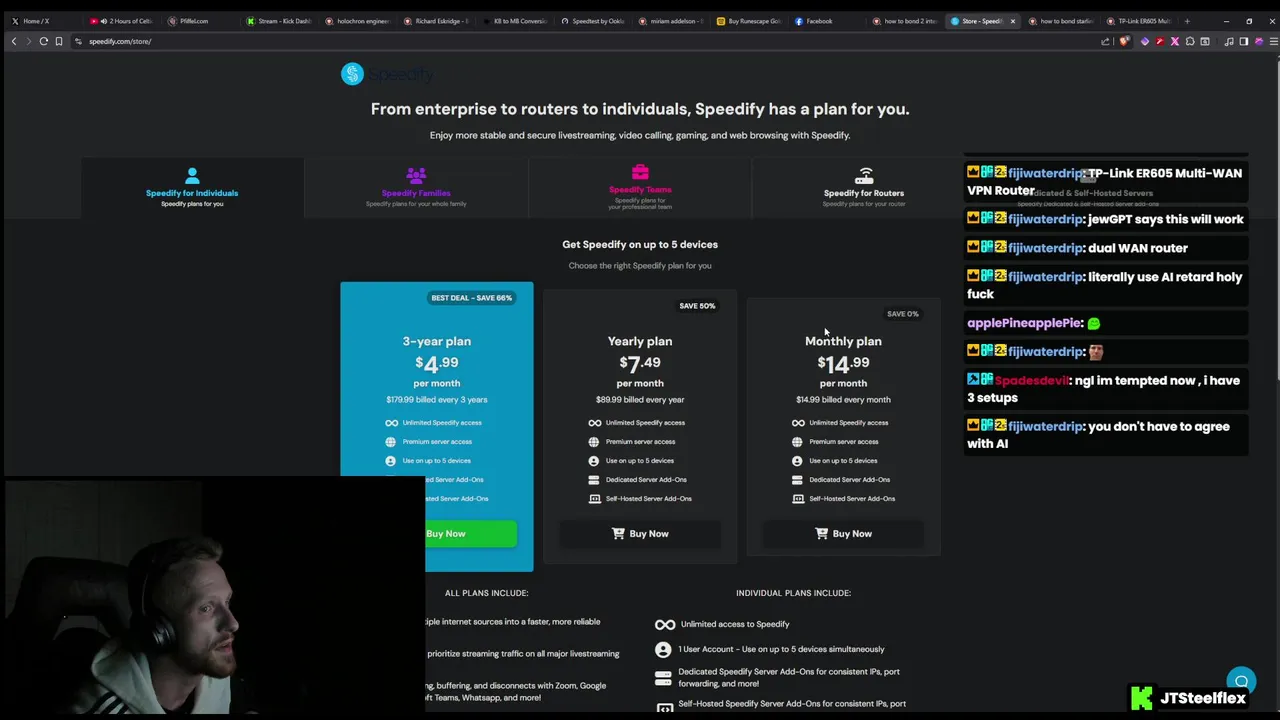Screen dimensions: 1280x720
Task: Click the Families group icon
Action: (x=416, y=176)
